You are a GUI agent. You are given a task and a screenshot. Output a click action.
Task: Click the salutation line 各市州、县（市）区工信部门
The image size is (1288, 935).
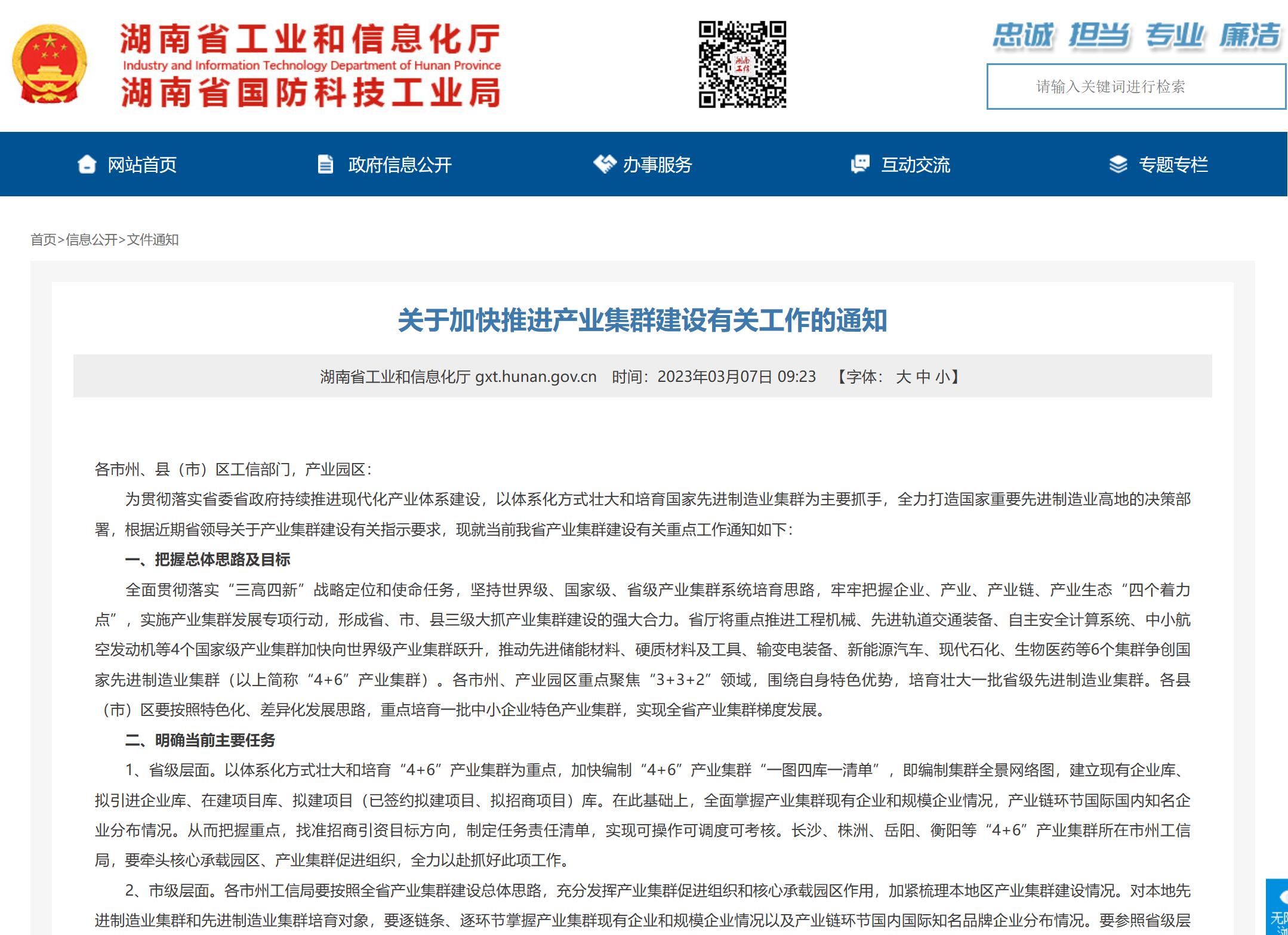point(233,470)
